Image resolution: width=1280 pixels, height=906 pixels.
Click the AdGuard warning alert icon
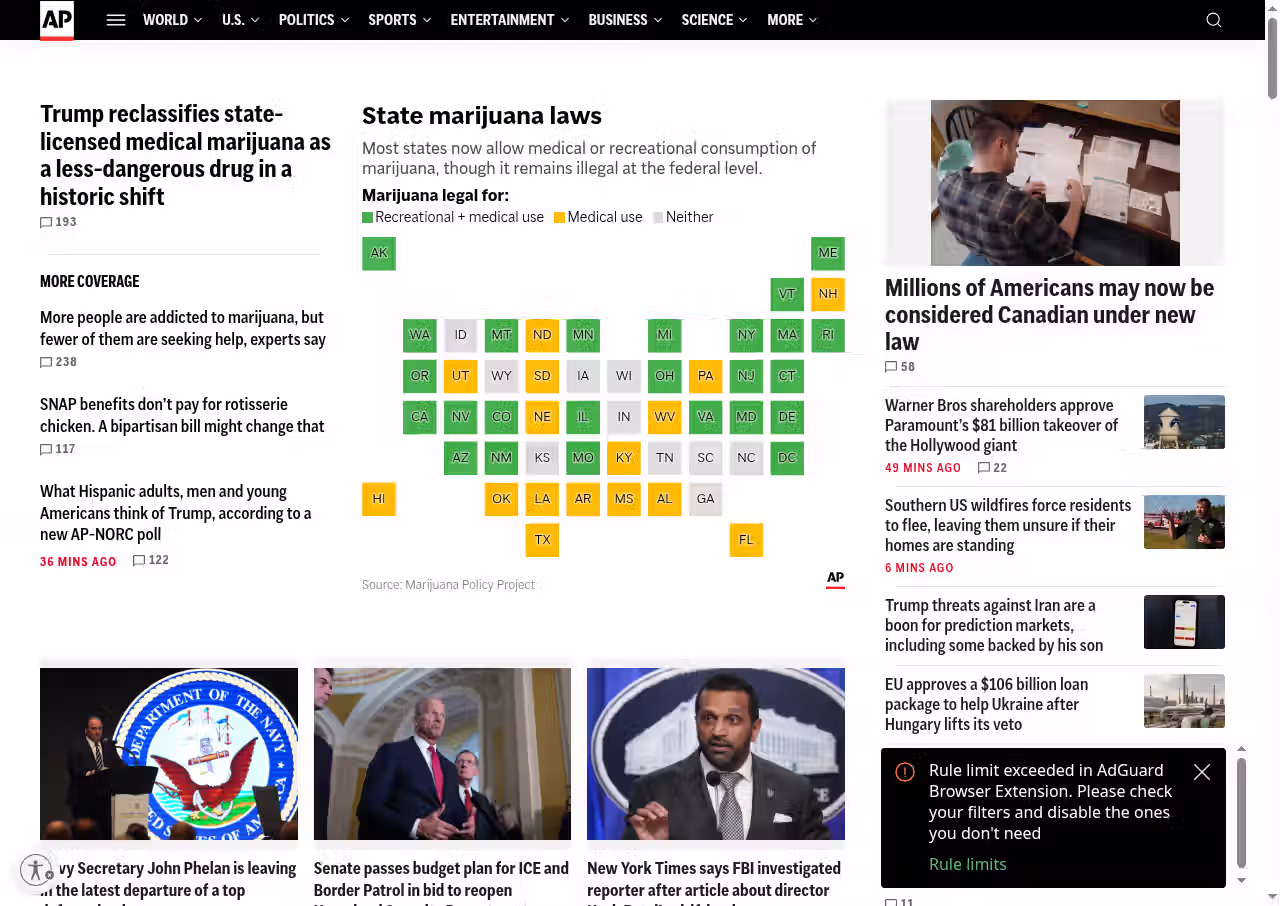[905, 772]
